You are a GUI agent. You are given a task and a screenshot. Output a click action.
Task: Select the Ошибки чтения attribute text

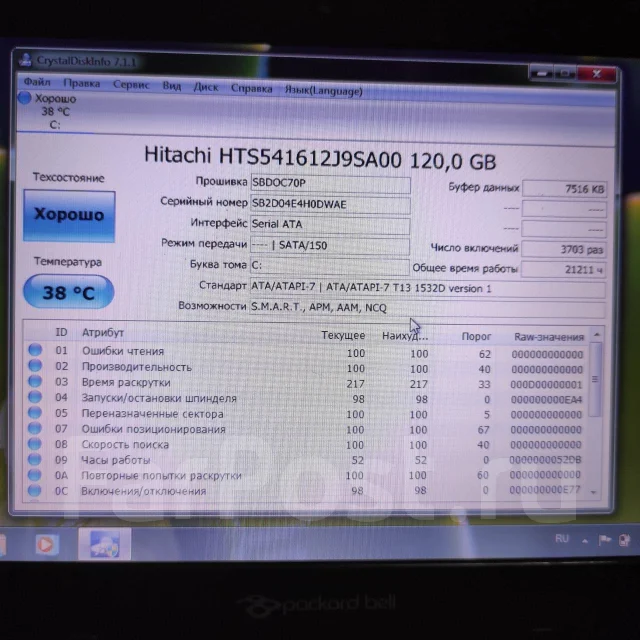click(123, 351)
